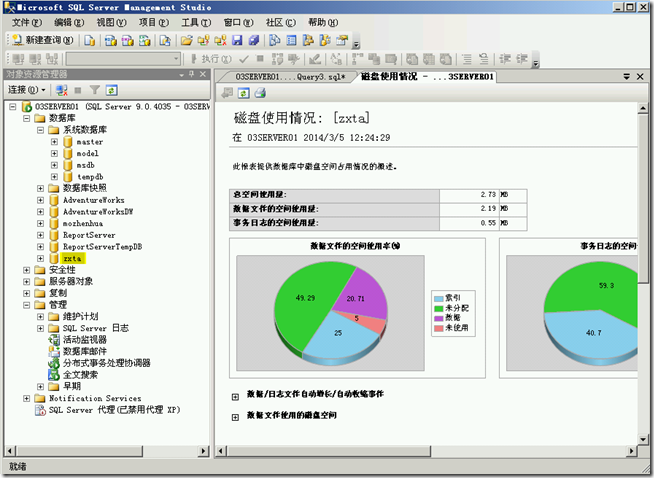
Task: Click the 分布式事务处理协调器 icon
Action: tap(54, 363)
